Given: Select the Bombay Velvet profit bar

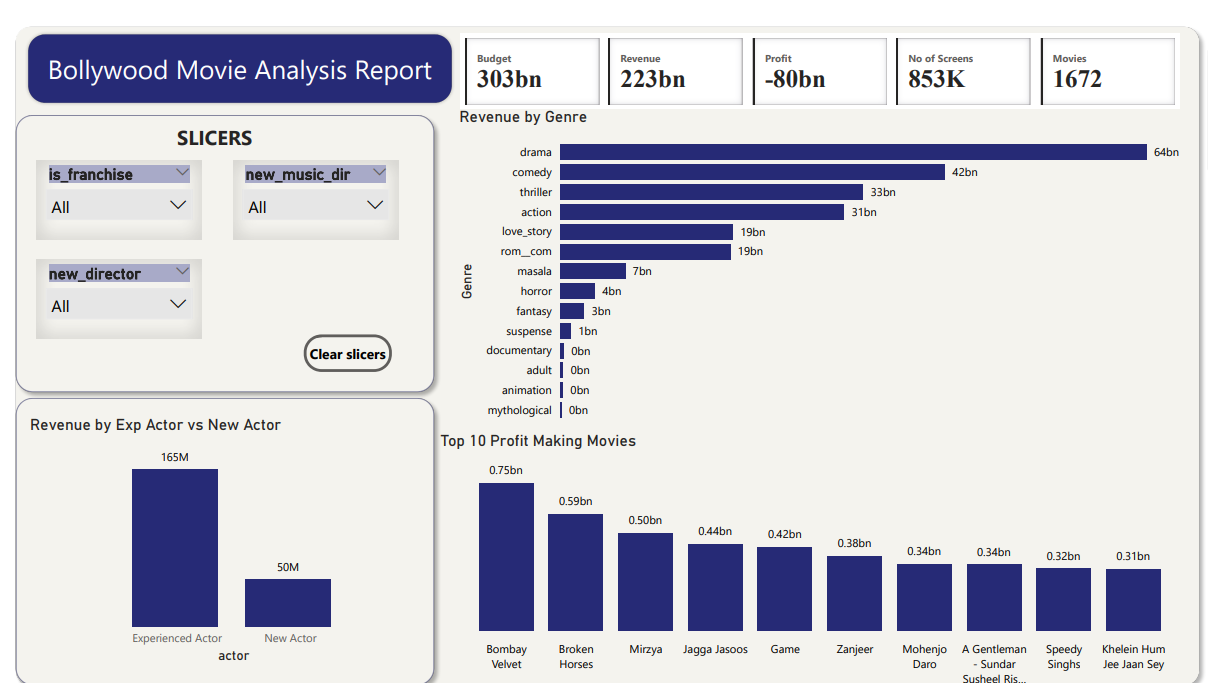Looking at the screenshot, I should (x=506, y=556).
